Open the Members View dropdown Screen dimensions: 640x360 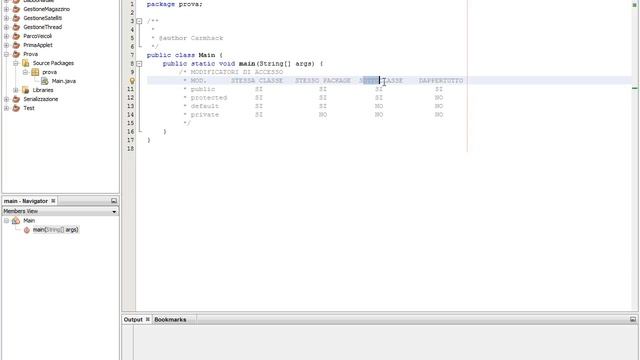[114, 211]
